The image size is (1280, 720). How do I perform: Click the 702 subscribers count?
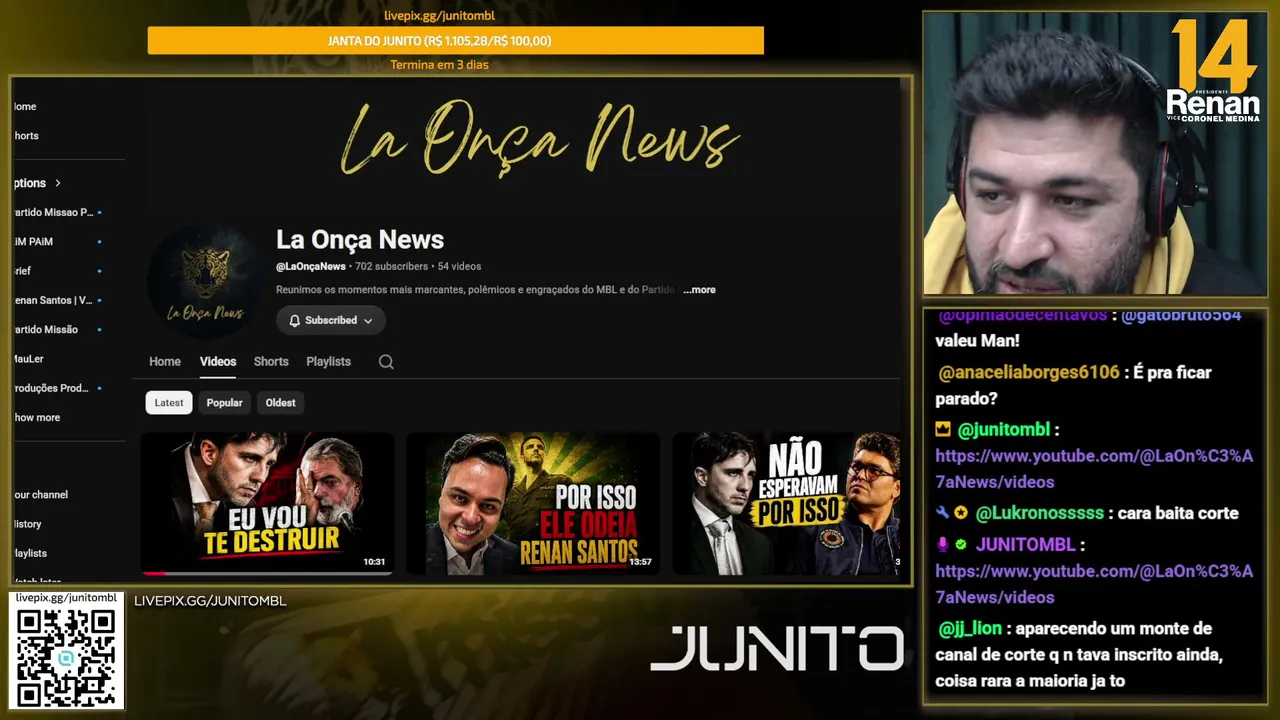391,267
